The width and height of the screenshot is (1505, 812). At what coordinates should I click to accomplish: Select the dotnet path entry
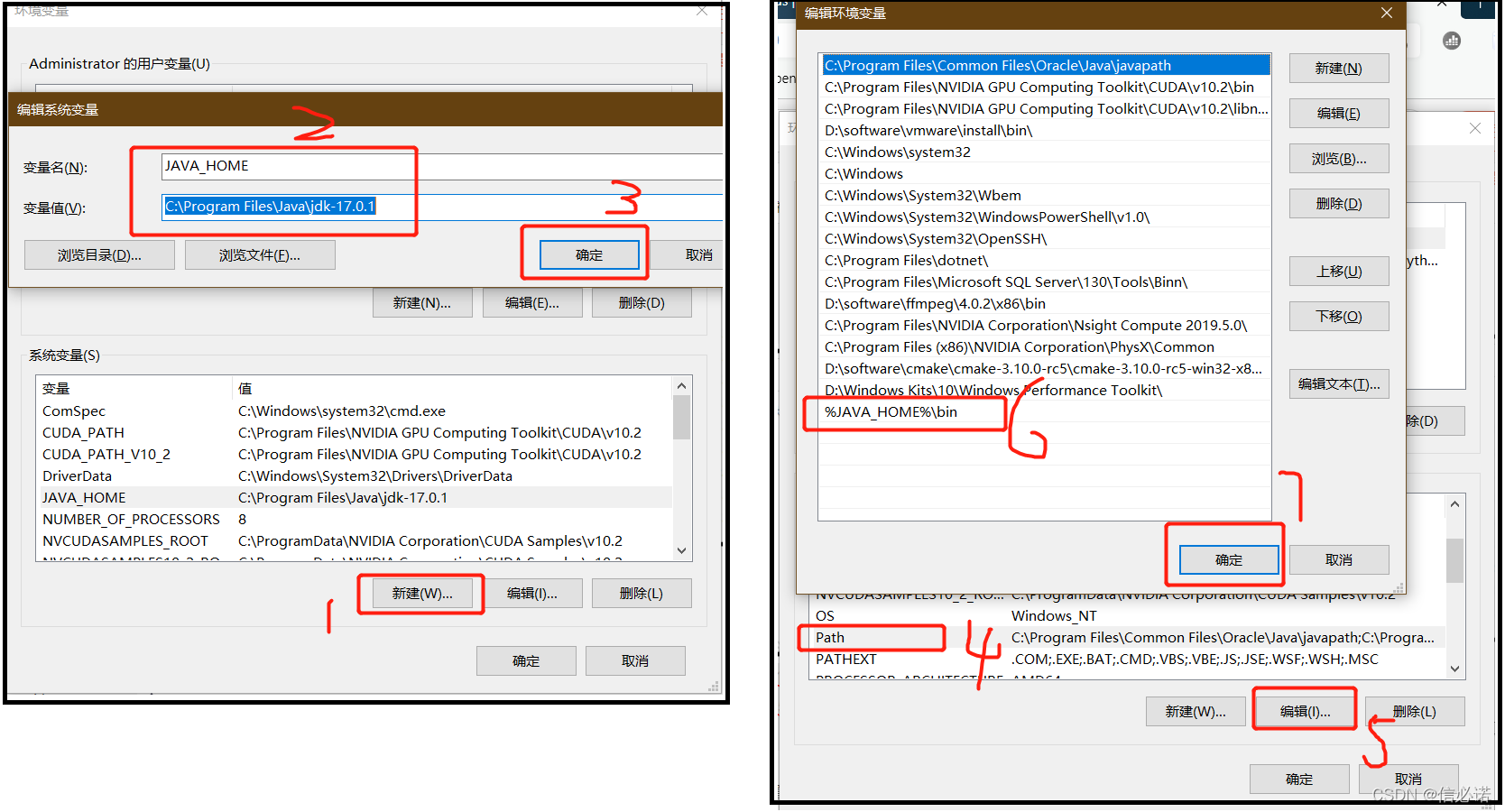click(1045, 261)
